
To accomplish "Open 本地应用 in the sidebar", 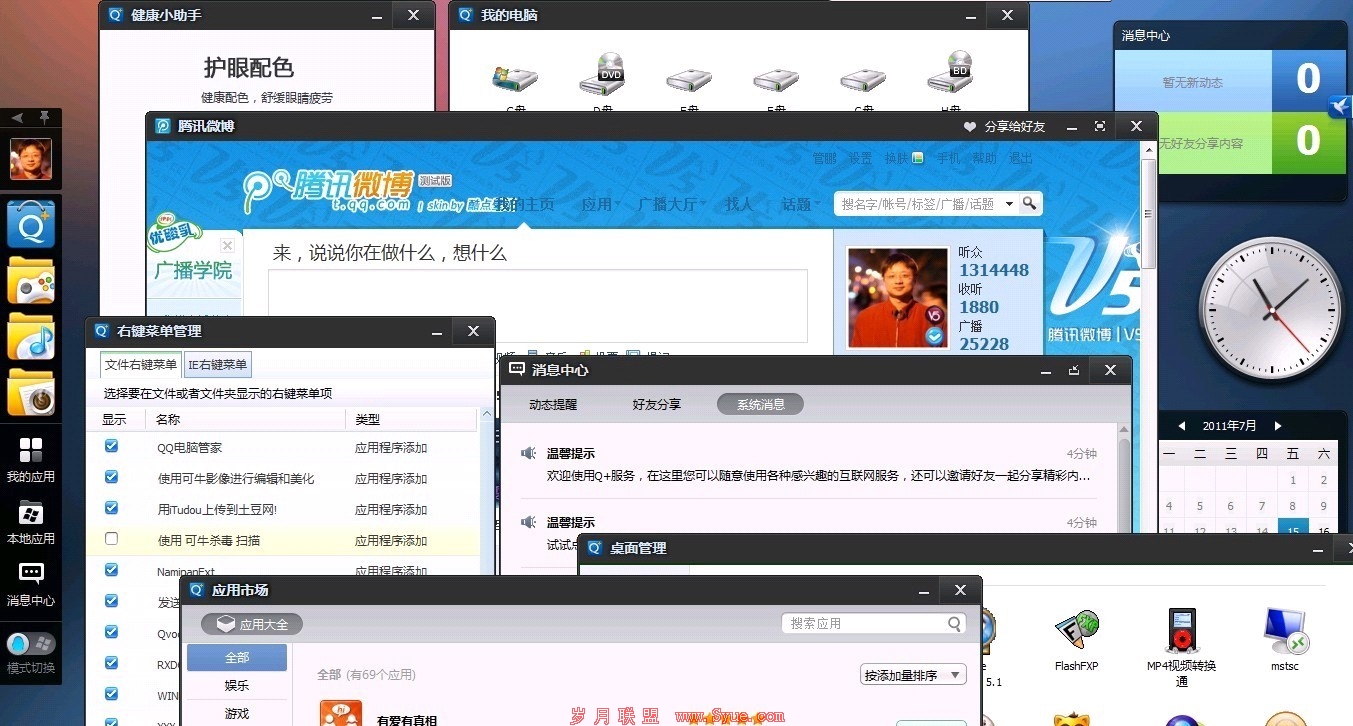I will pos(31,522).
